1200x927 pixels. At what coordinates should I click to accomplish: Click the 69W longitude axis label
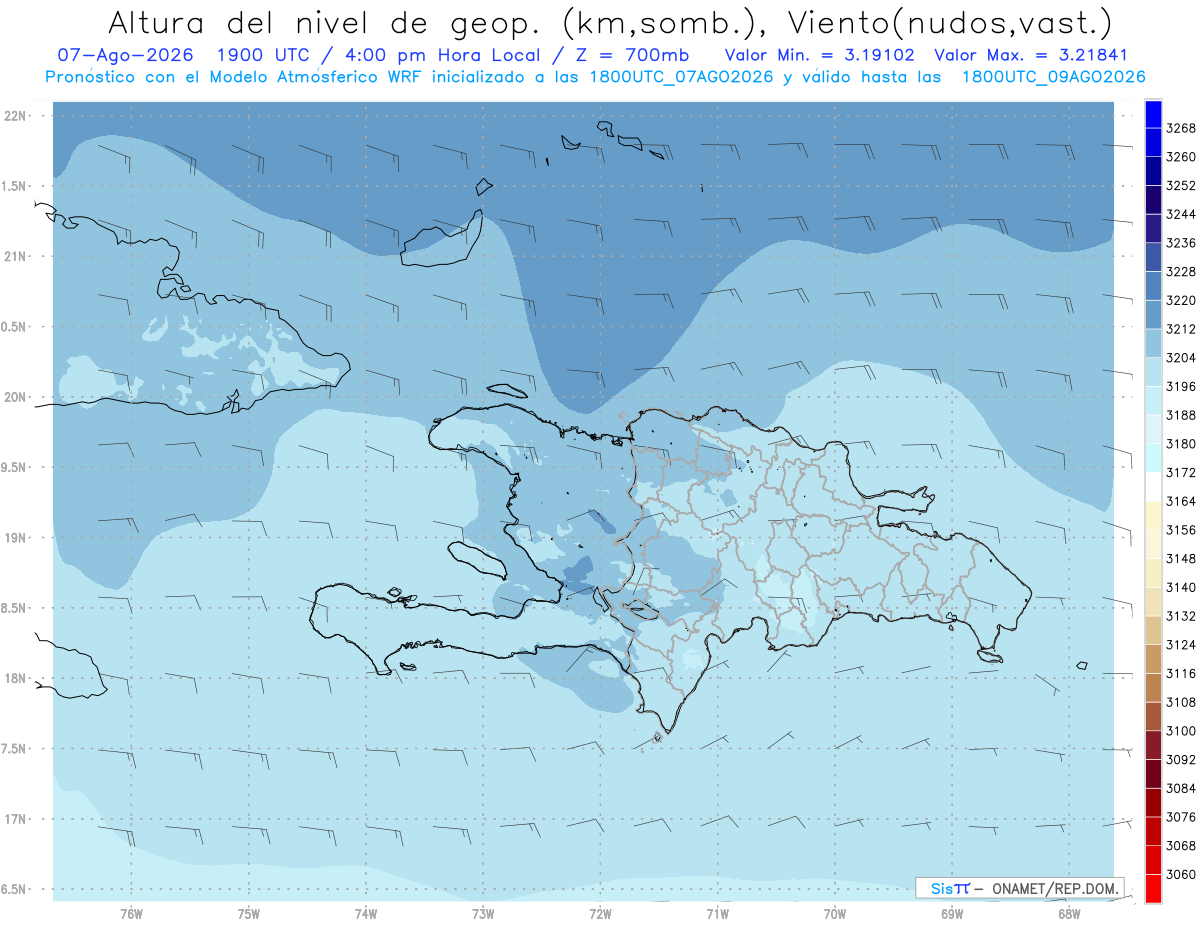click(x=952, y=915)
